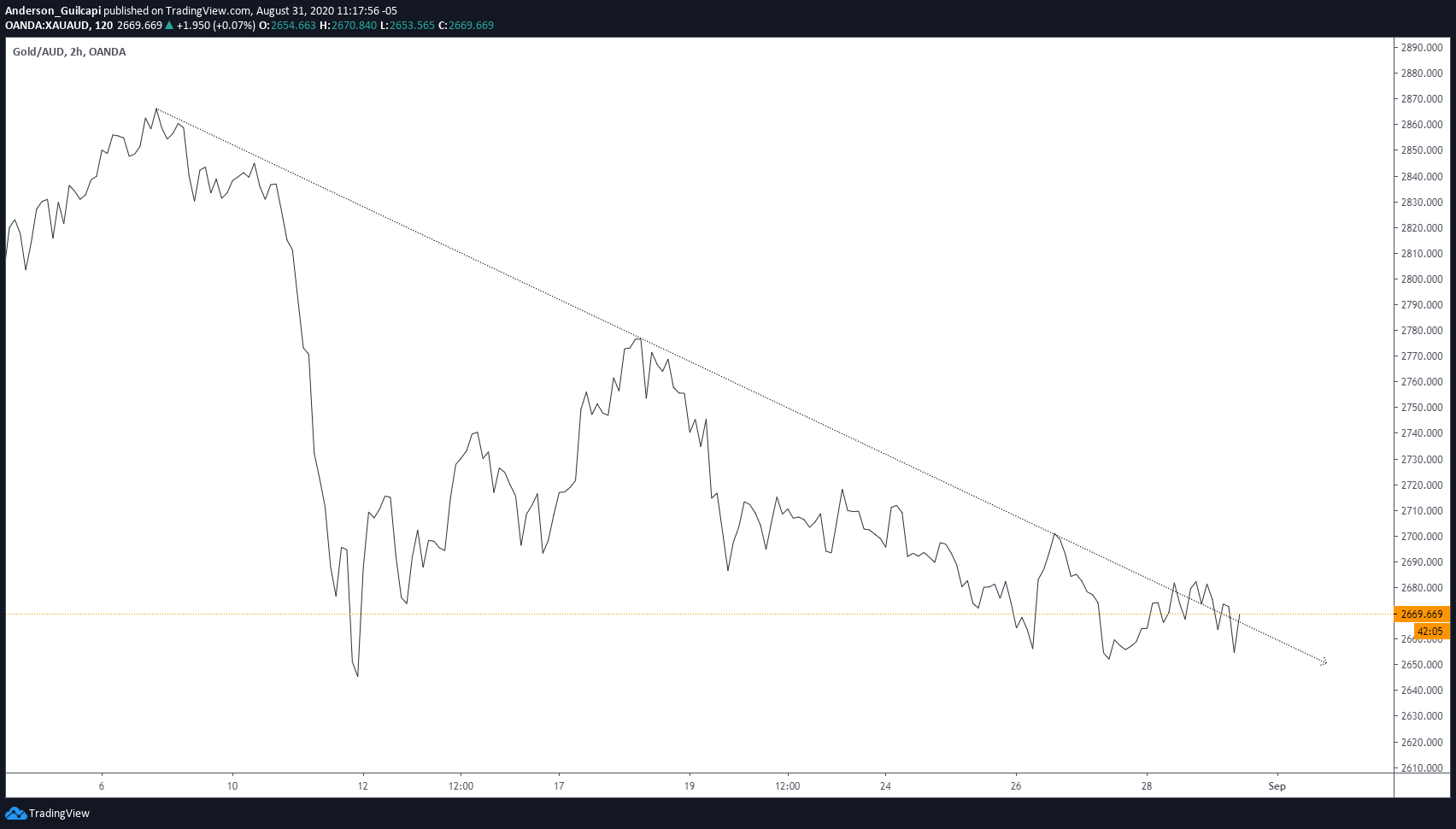Click the +1.950 (+0.07%) change value
Viewport: 1456px width, 829px height.
point(215,25)
